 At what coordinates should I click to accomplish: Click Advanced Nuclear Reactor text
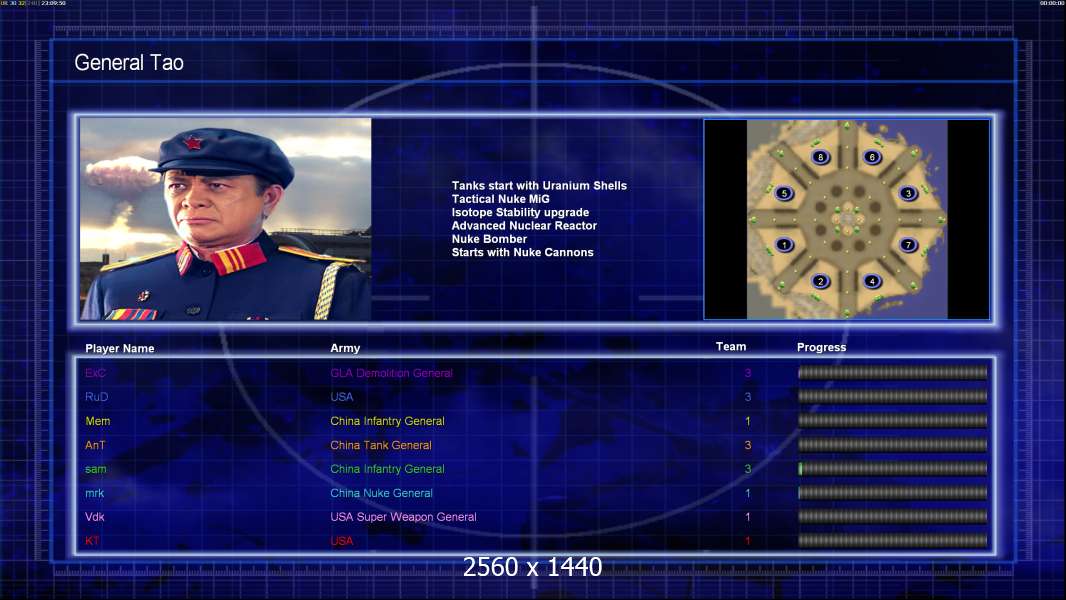tap(524, 226)
